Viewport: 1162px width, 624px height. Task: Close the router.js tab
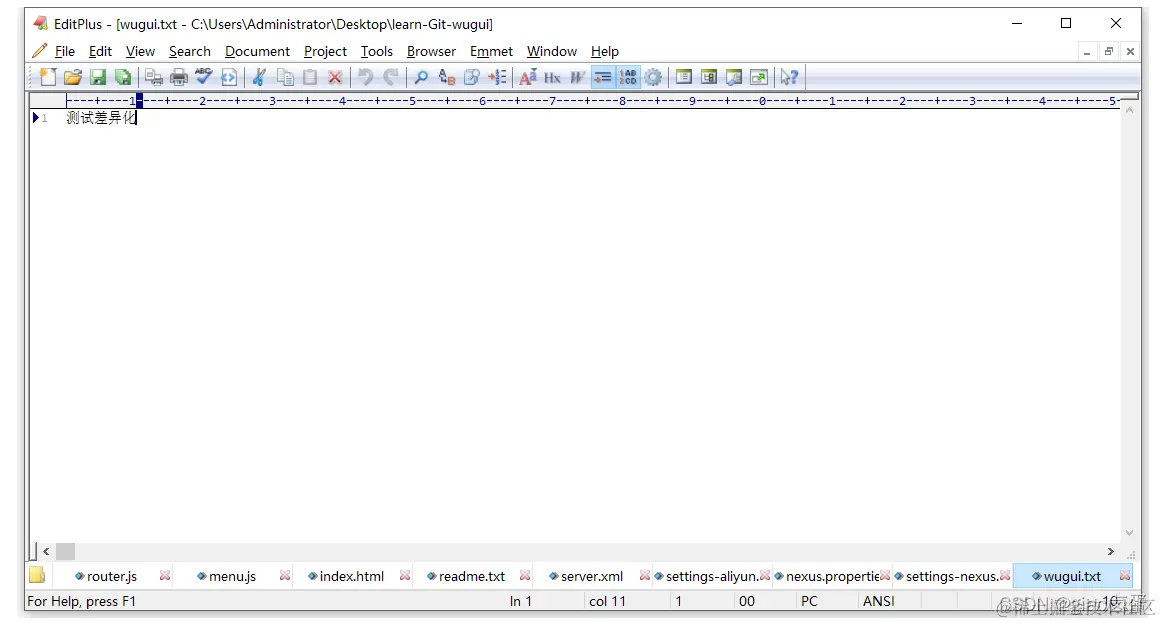(x=165, y=576)
